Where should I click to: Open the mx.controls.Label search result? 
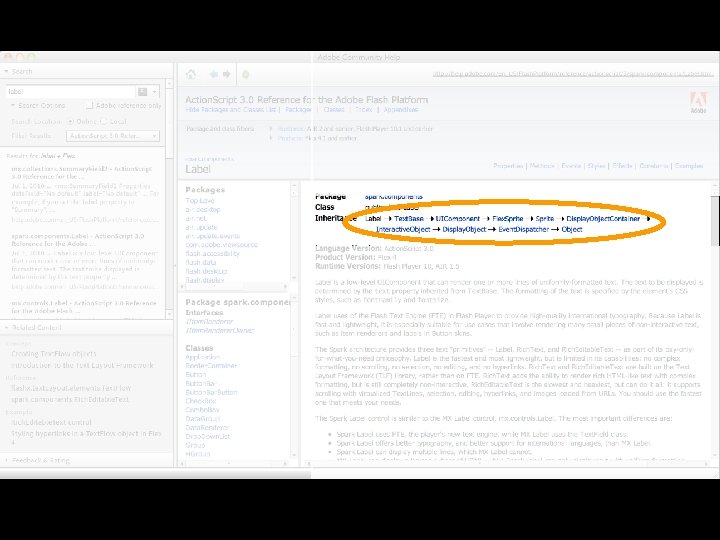click(x=84, y=307)
